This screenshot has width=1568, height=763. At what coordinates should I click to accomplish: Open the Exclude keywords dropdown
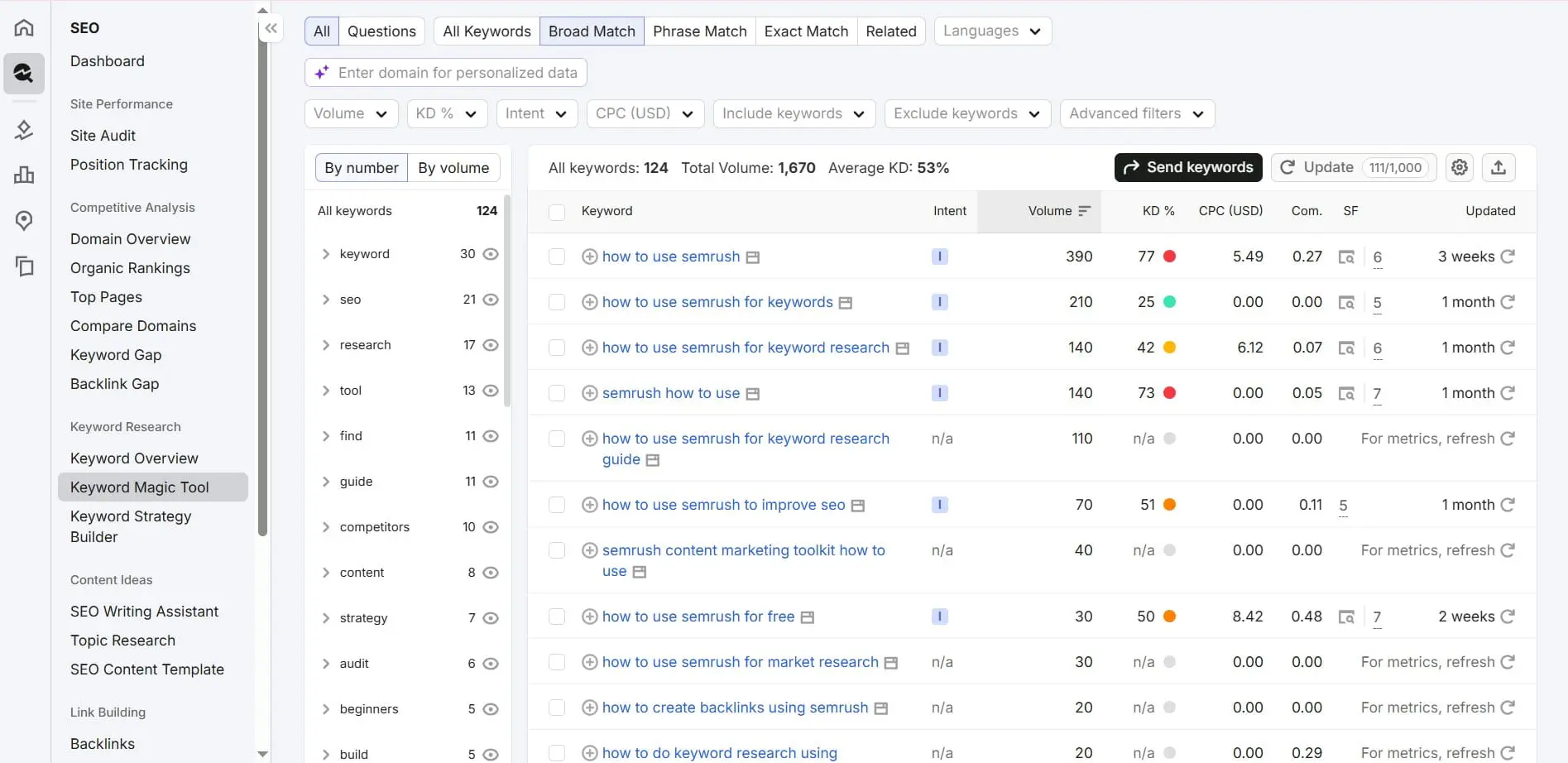(x=967, y=113)
